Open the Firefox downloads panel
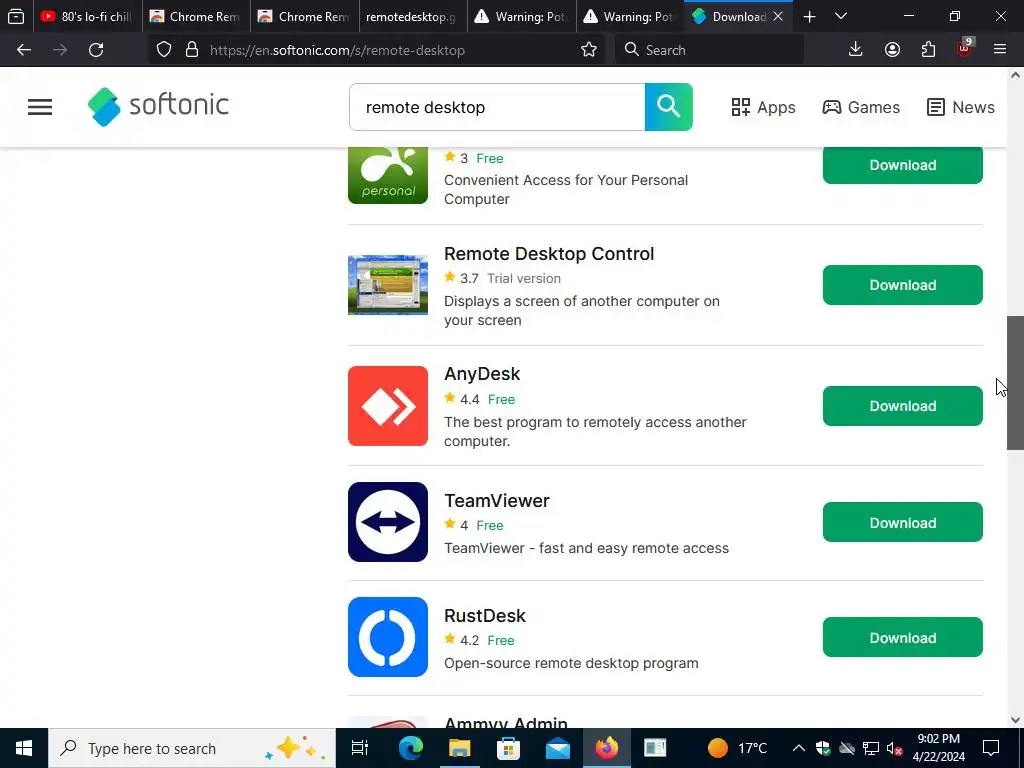This screenshot has height=768, width=1024. click(x=856, y=50)
